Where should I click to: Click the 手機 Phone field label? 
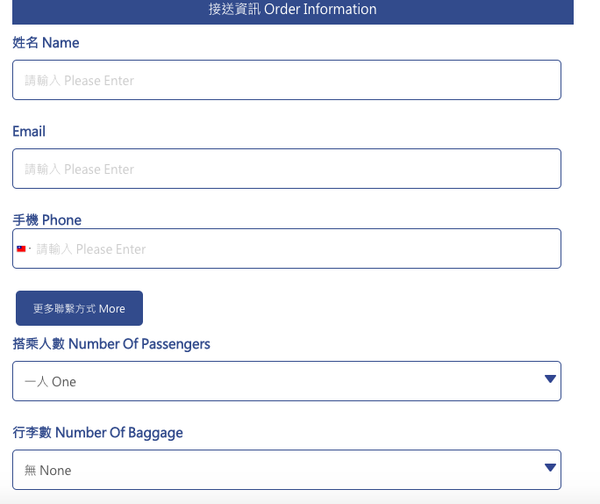click(x=47, y=220)
